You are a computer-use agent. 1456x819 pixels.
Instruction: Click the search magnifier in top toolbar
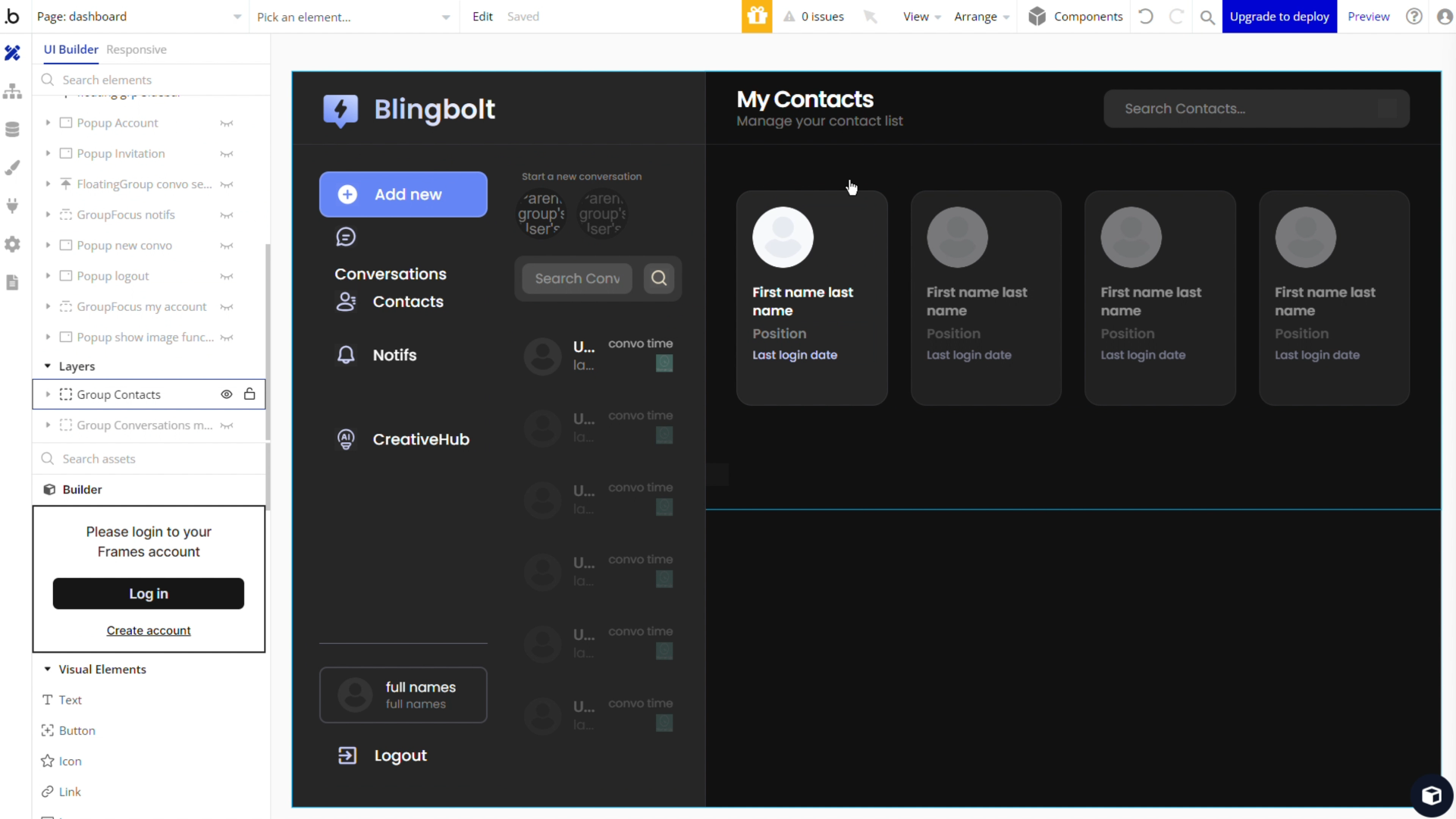[x=1207, y=17]
